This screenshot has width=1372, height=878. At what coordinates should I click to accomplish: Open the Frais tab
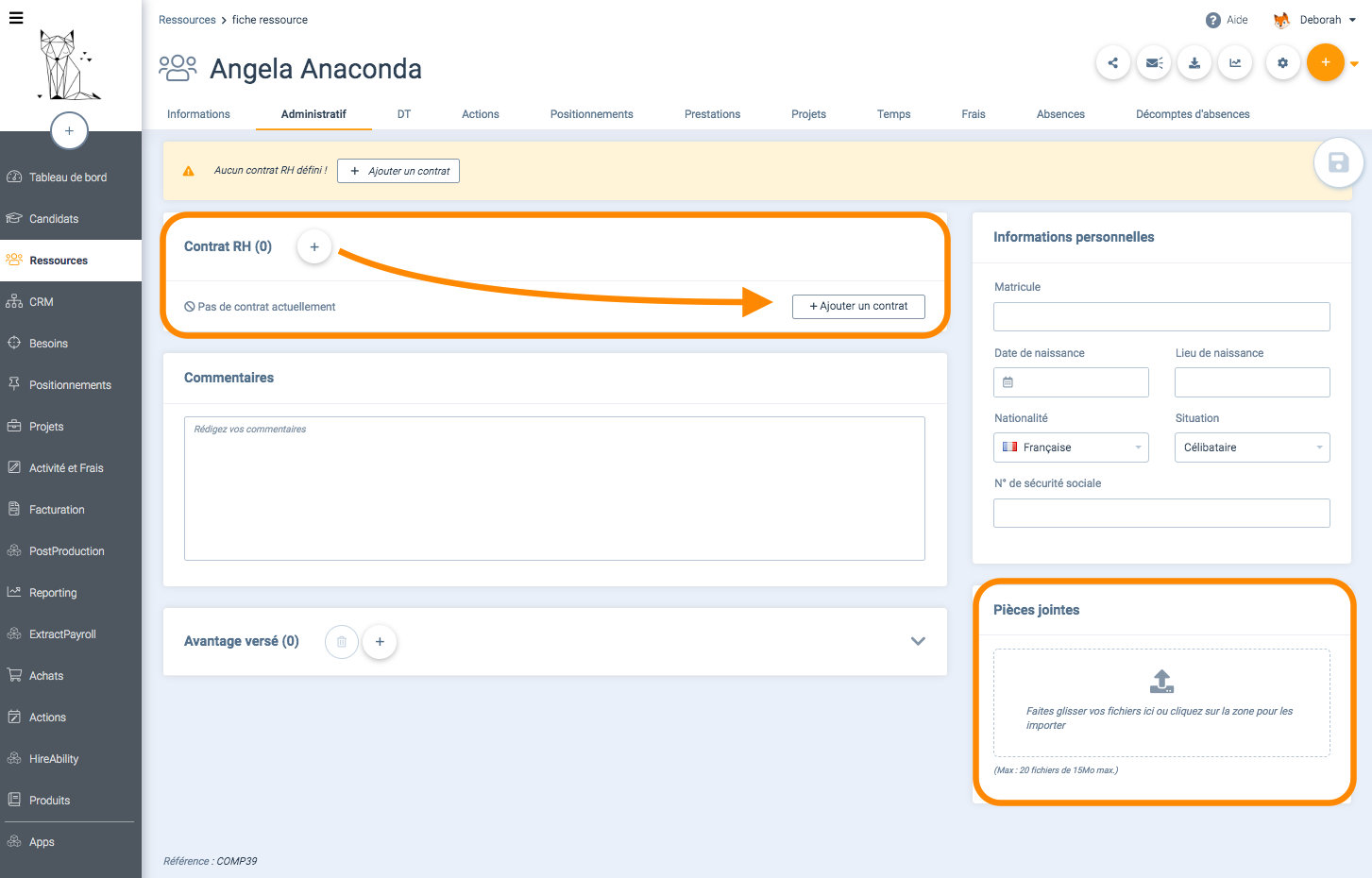point(974,114)
